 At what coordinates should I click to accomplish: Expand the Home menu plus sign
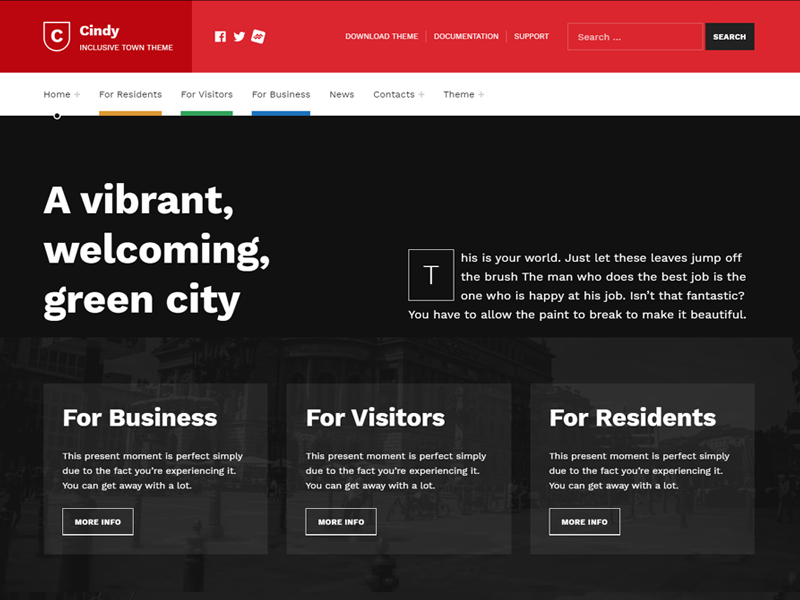(77, 95)
